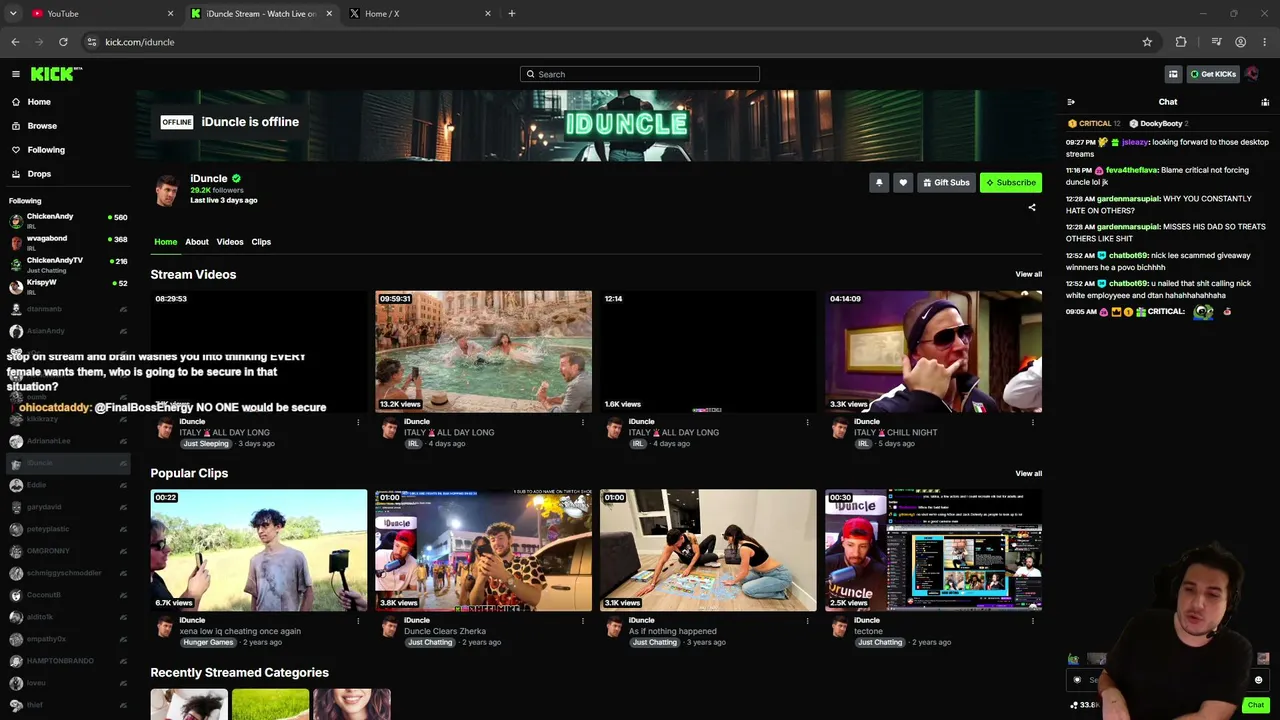Switch to the YouTube browser tab
The image size is (1280, 720).
point(100,14)
